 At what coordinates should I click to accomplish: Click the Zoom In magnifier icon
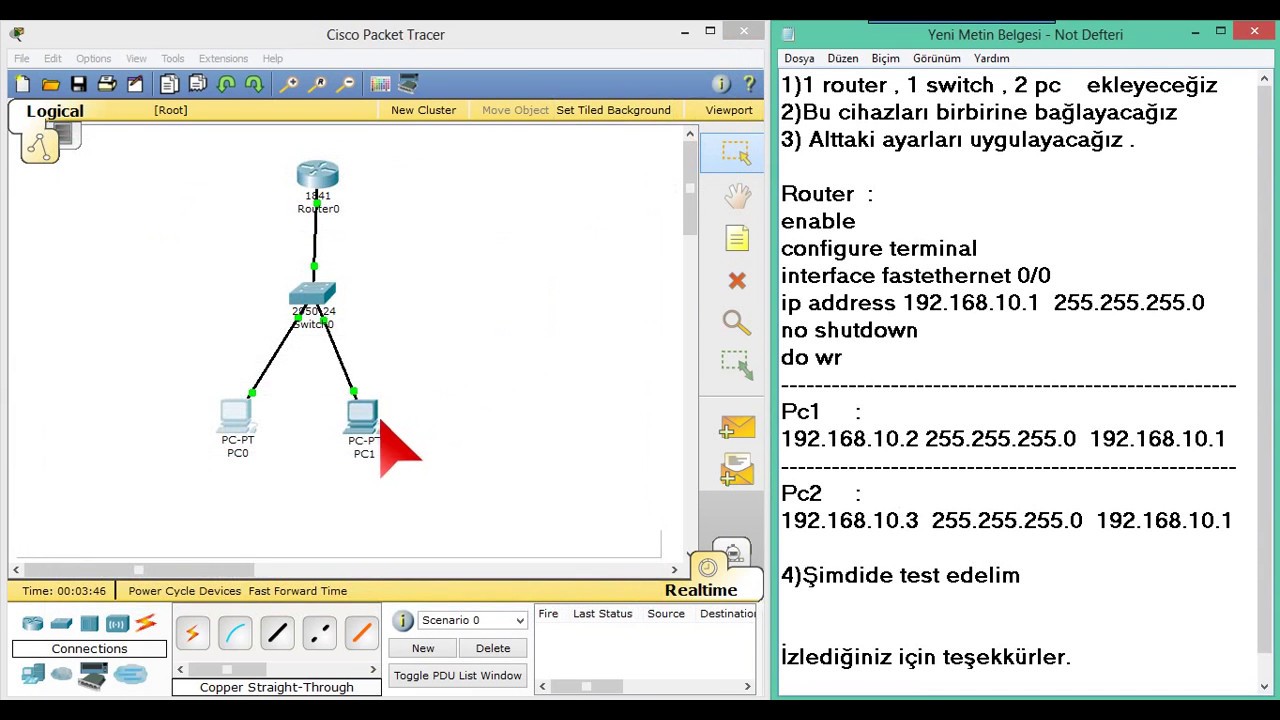point(289,84)
